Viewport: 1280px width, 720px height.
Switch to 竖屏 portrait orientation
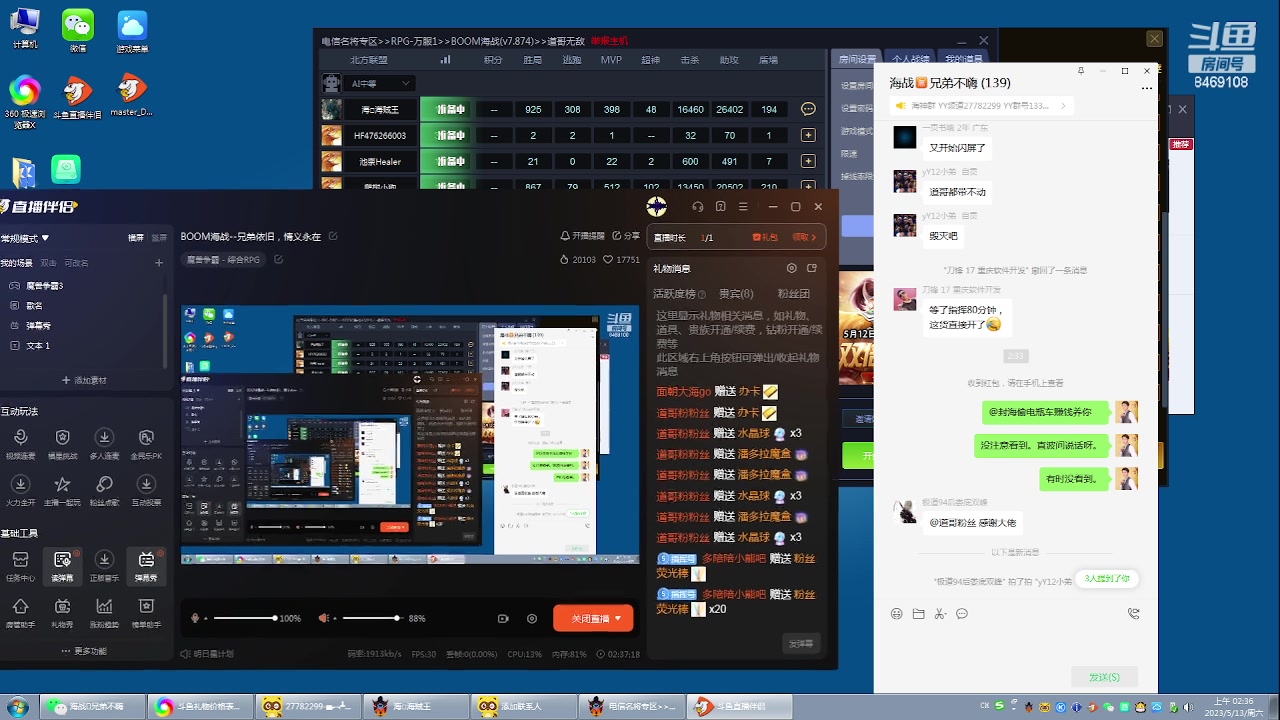[x=159, y=238]
